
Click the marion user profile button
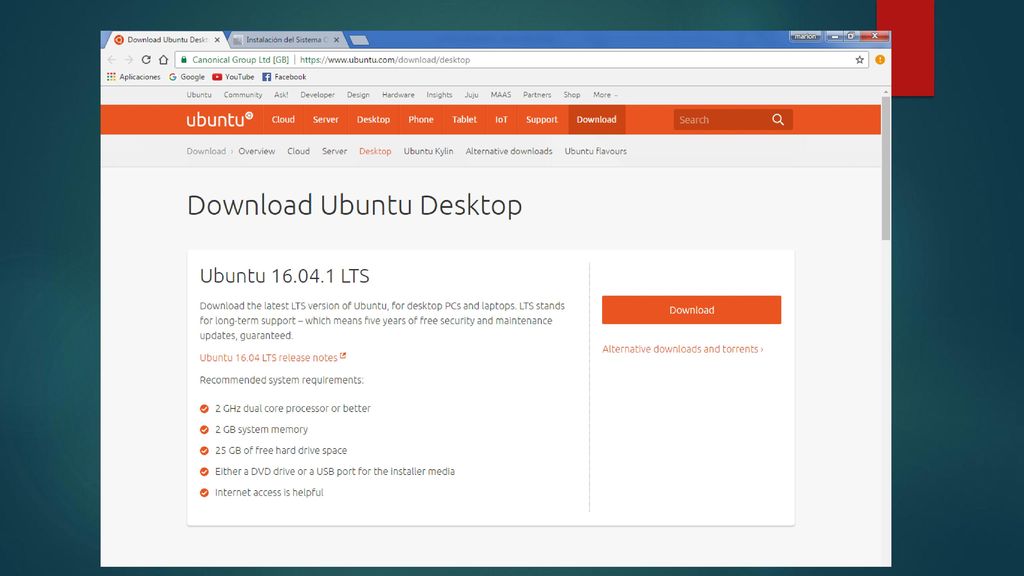pos(805,36)
